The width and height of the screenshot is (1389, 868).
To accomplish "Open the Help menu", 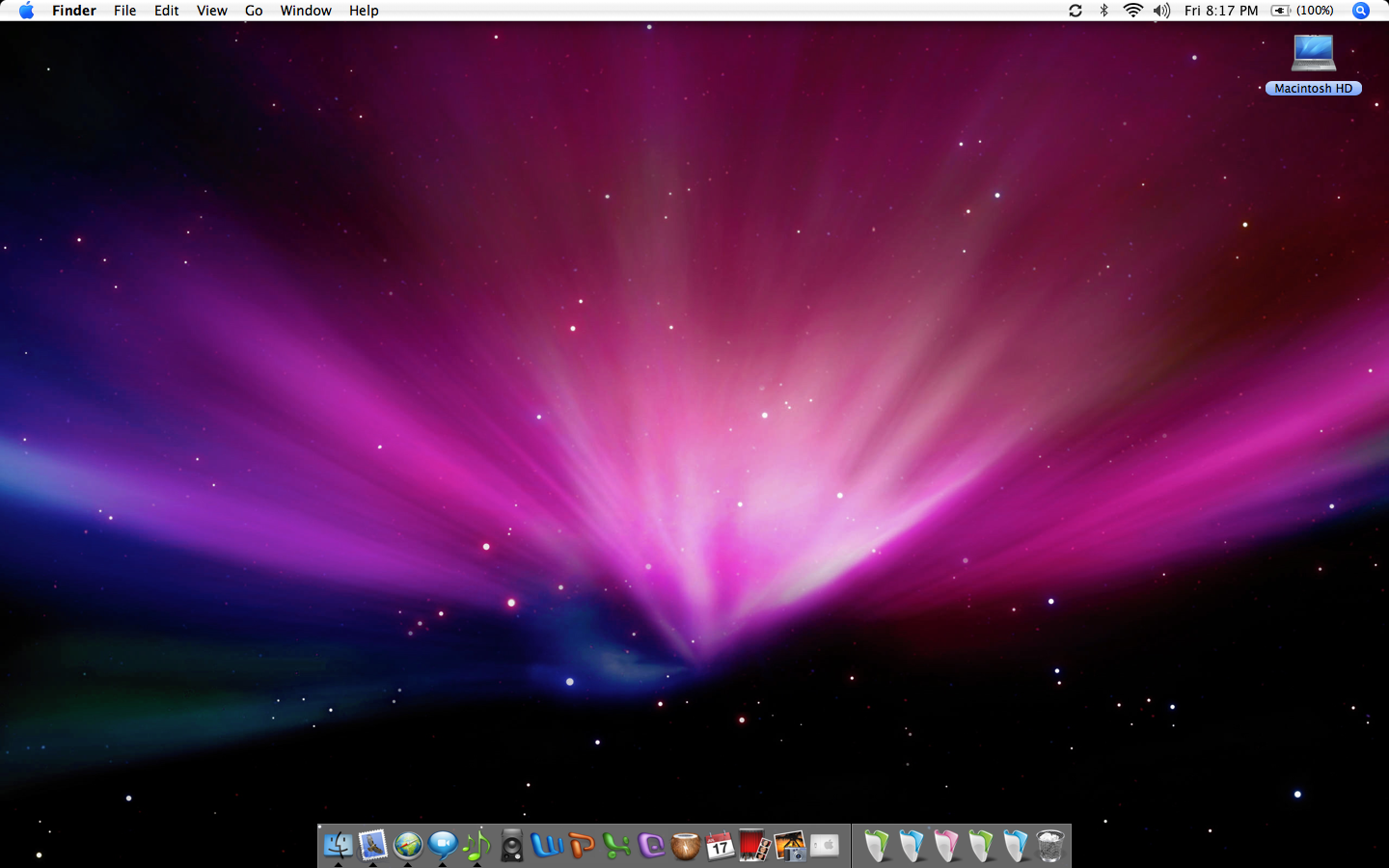I will coord(364,11).
